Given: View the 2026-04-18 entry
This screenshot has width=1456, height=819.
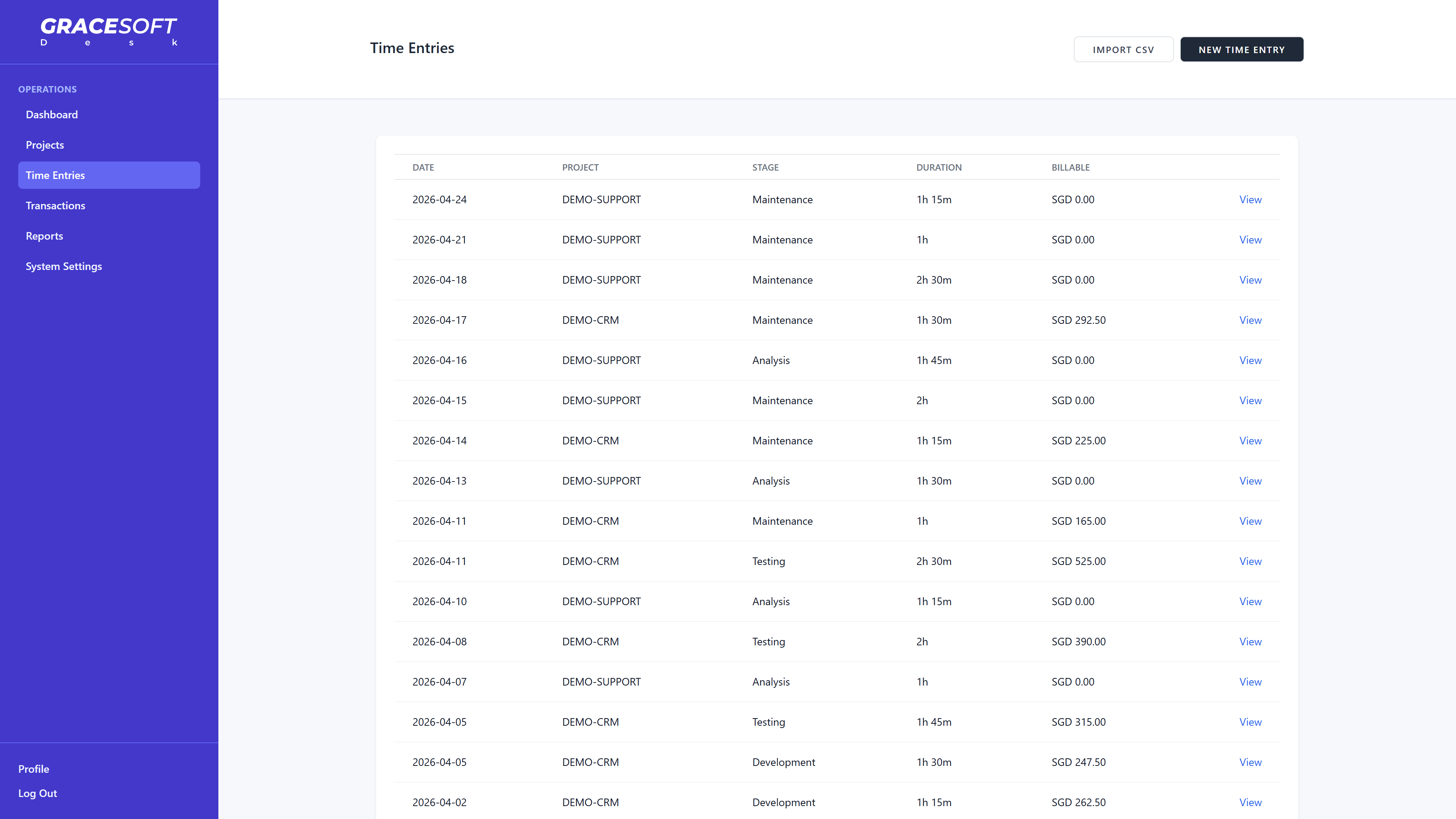Looking at the screenshot, I should (x=1250, y=280).
